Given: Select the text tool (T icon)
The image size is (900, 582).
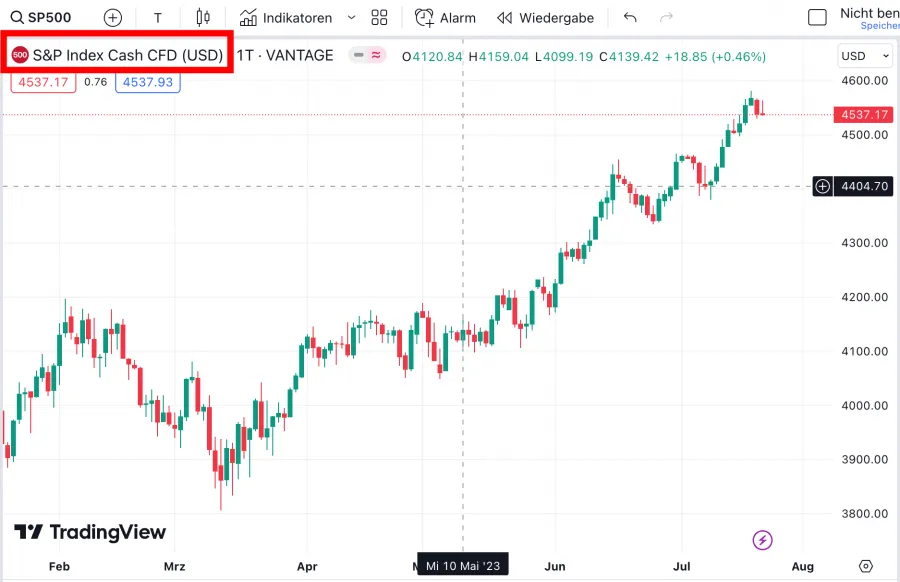Looking at the screenshot, I should click(x=157, y=17).
